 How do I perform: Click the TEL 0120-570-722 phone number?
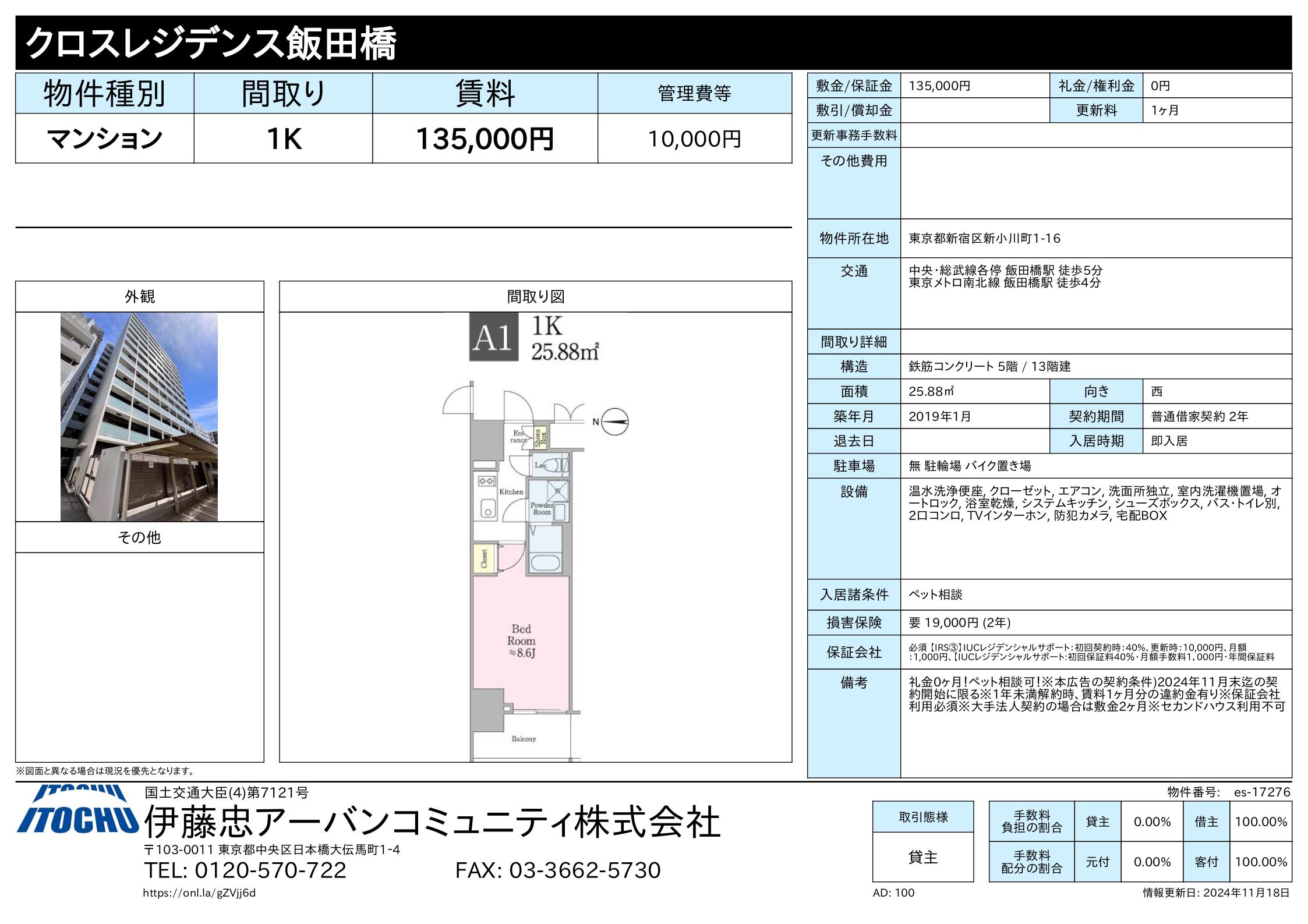point(245,870)
